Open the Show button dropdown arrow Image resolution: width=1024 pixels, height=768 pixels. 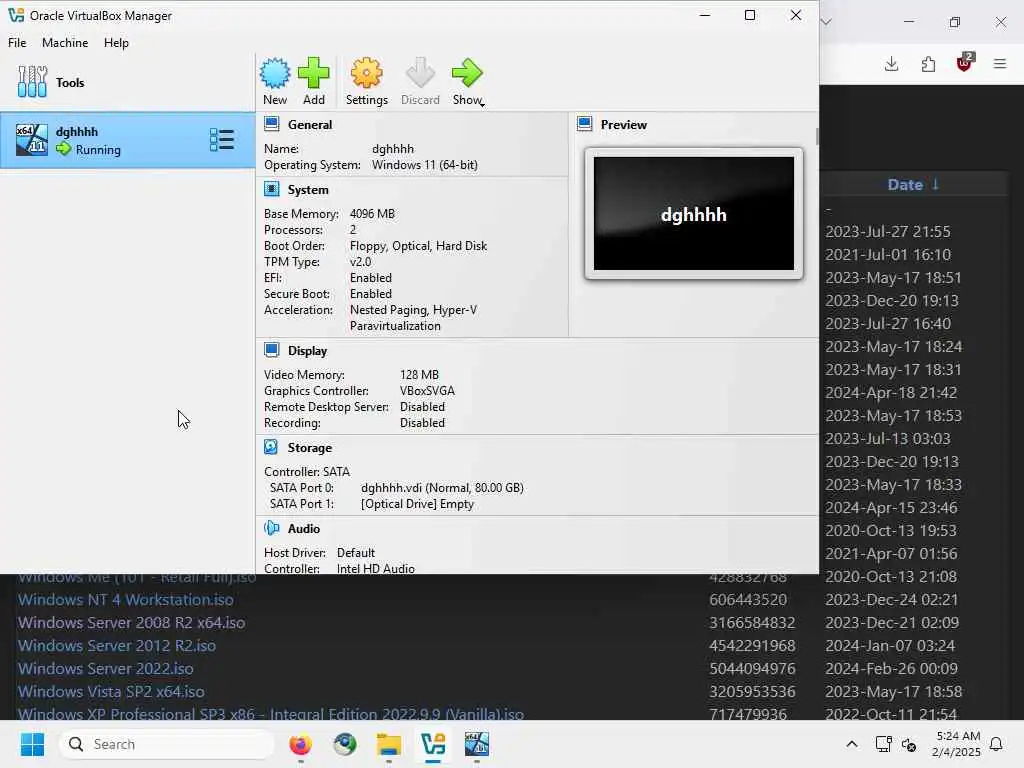pyautogui.click(x=482, y=104)
